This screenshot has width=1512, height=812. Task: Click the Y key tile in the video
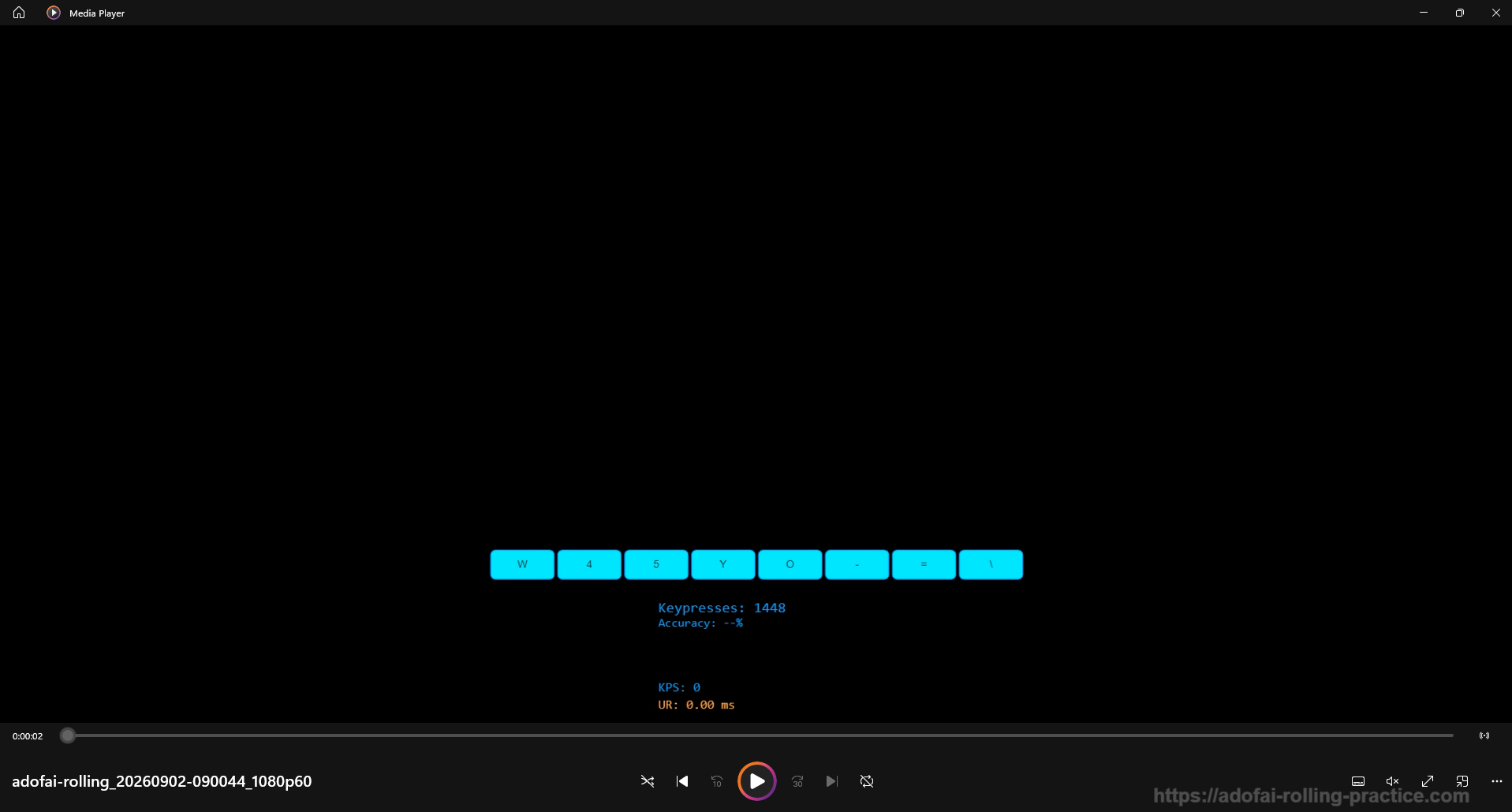click(x=723, y=565)
